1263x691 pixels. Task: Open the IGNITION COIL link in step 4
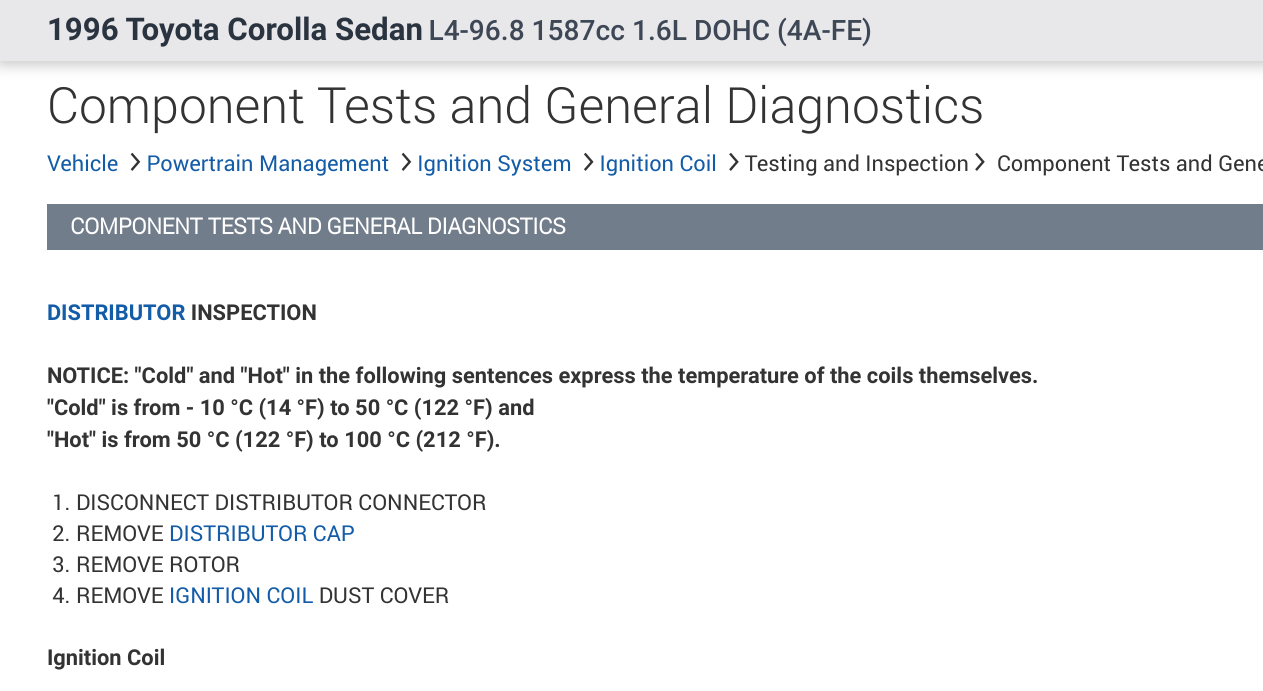coord(241,596)
